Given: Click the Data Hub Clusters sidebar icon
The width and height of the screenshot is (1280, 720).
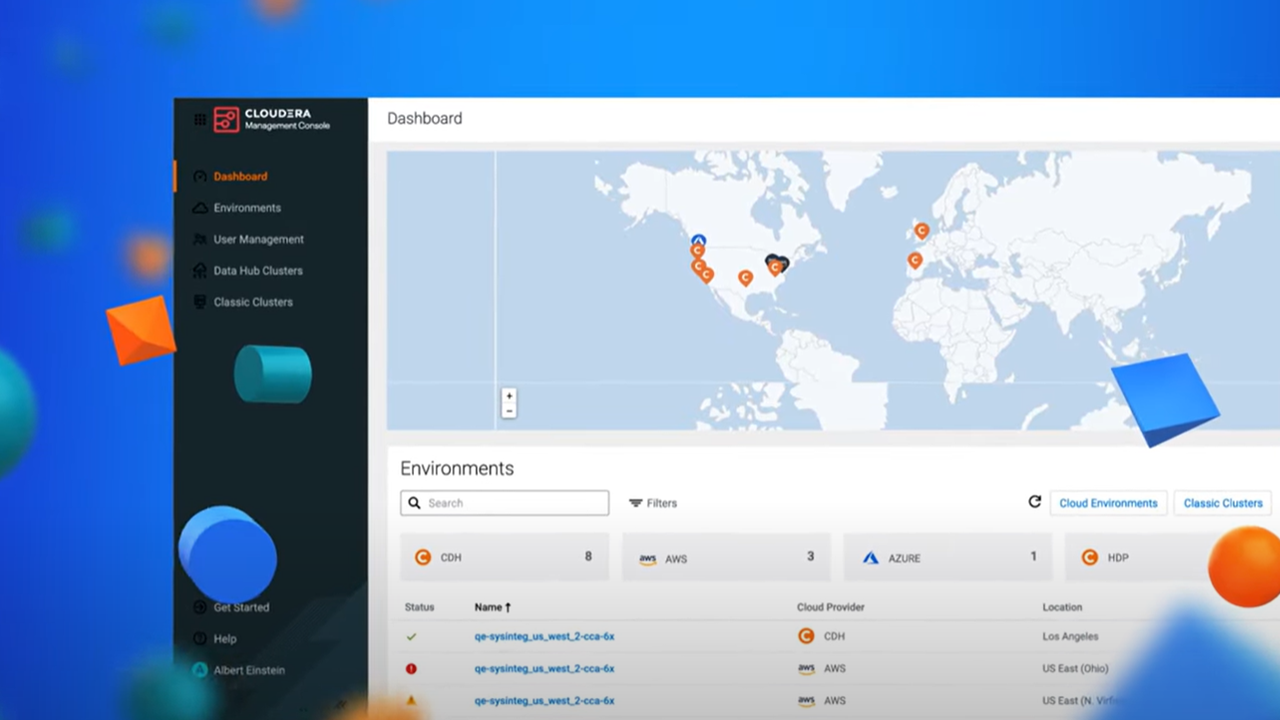Looking at the screenshot, I should [x=200, y=271].
